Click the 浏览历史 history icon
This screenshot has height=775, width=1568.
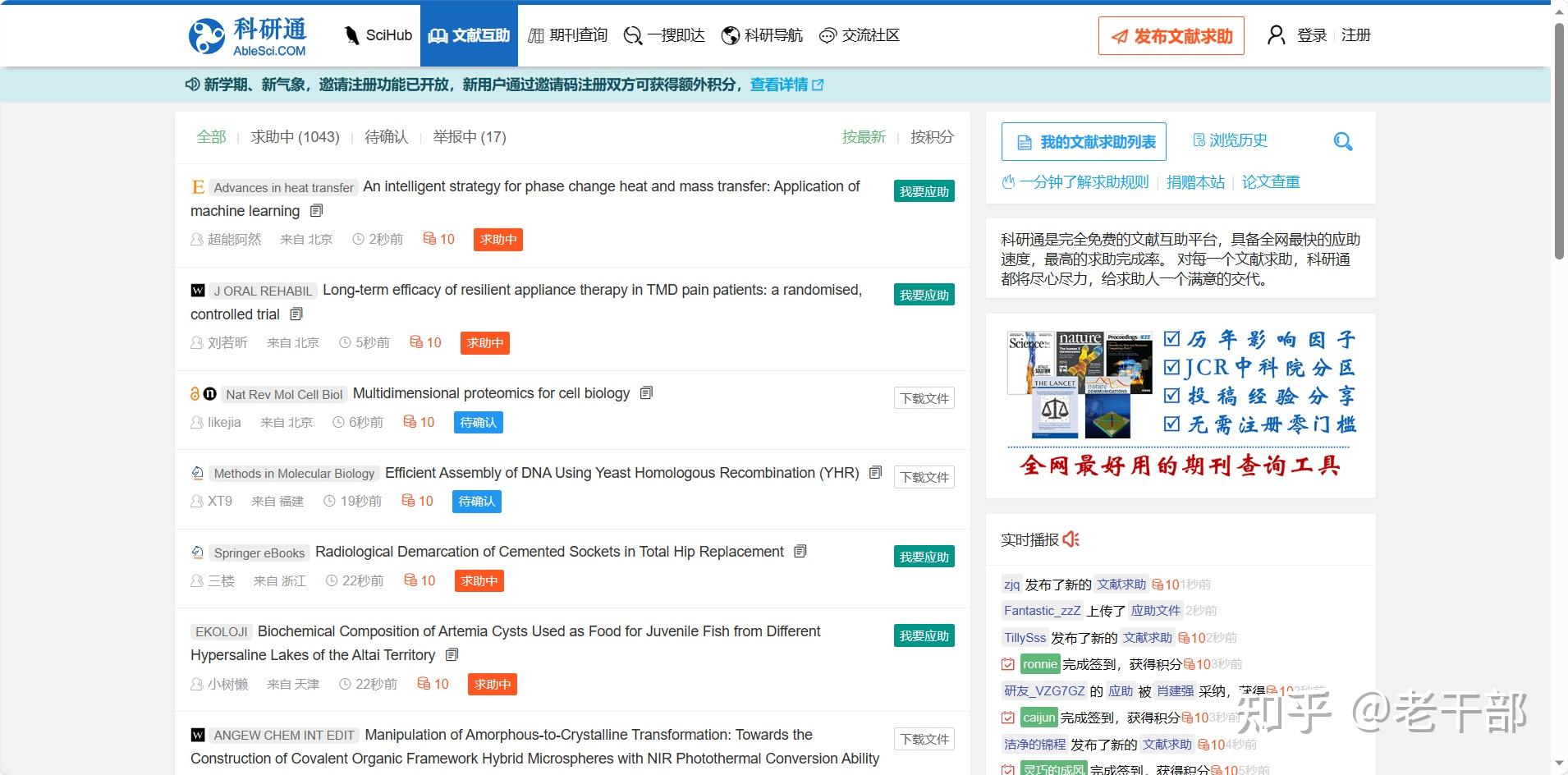click(x=1199, y=140)
